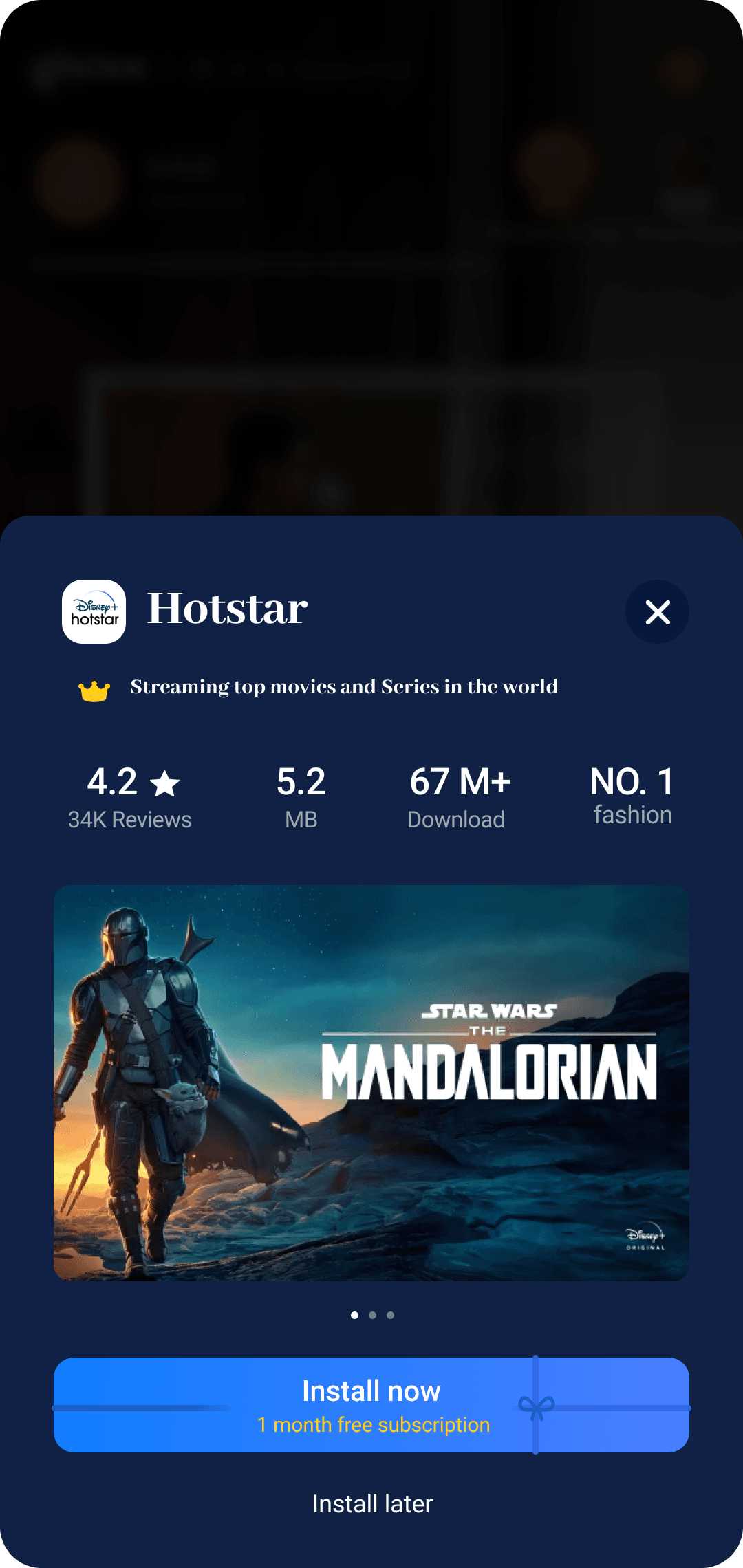Tap the Streaming top movies tagline

click(x=344, y=687)
